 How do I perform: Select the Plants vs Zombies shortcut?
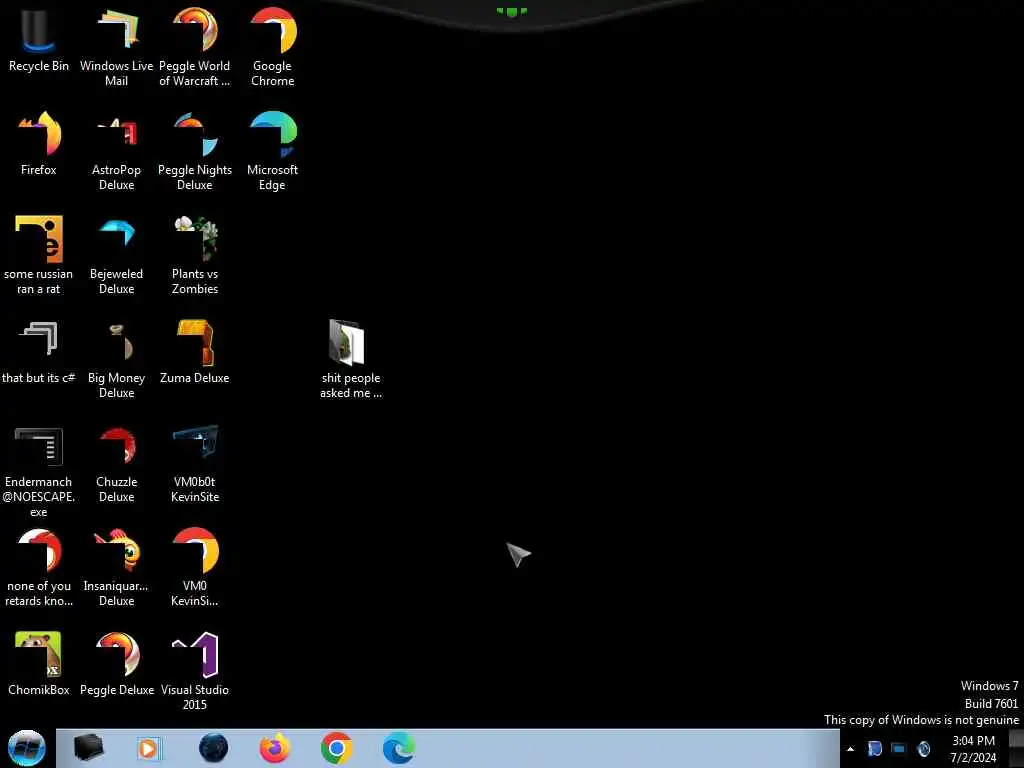point(195,255)
